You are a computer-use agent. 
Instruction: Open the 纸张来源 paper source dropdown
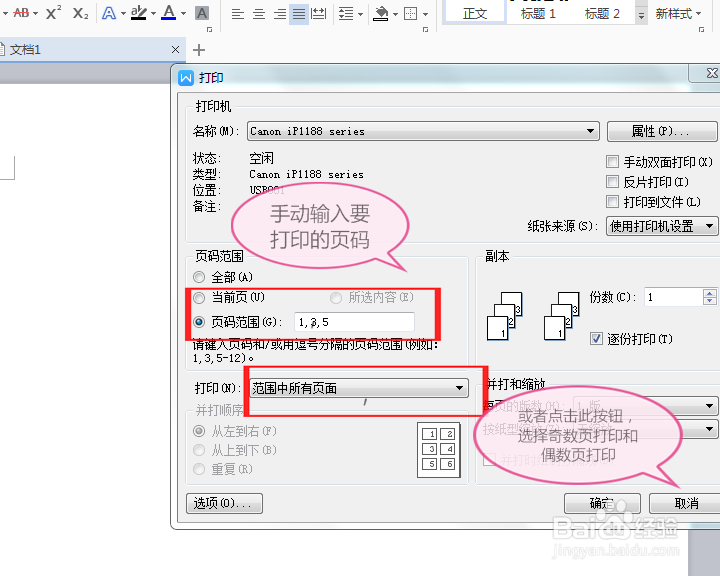click(x=661, y=226)
